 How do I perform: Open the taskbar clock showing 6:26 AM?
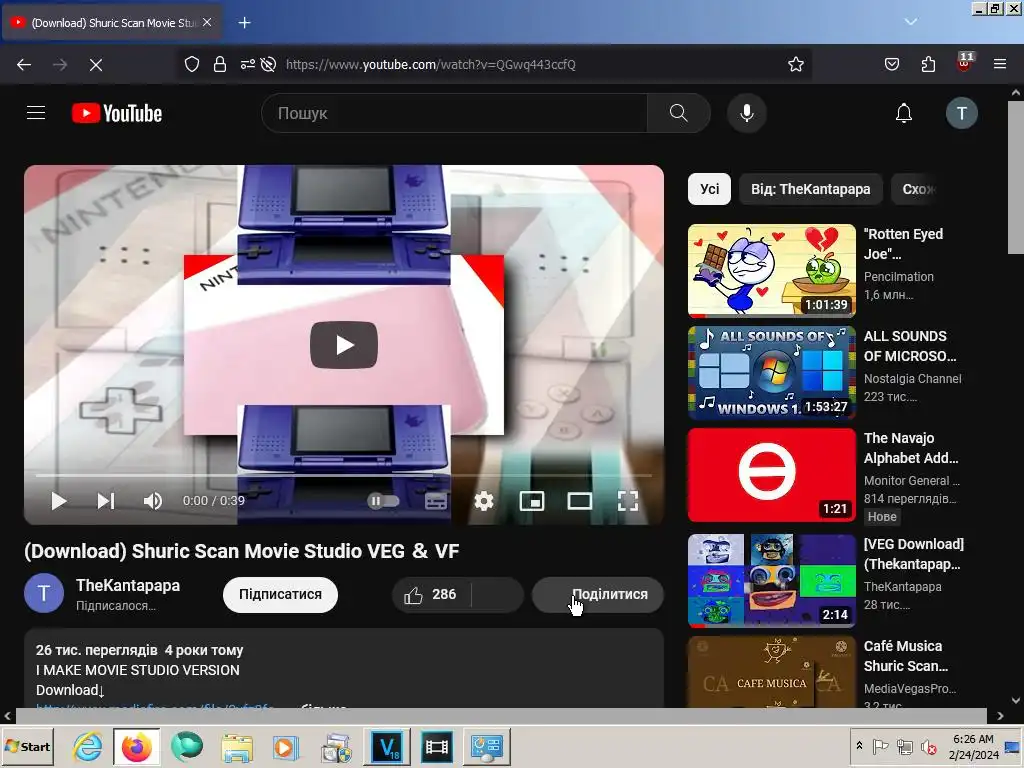click(x=973, y=746)
